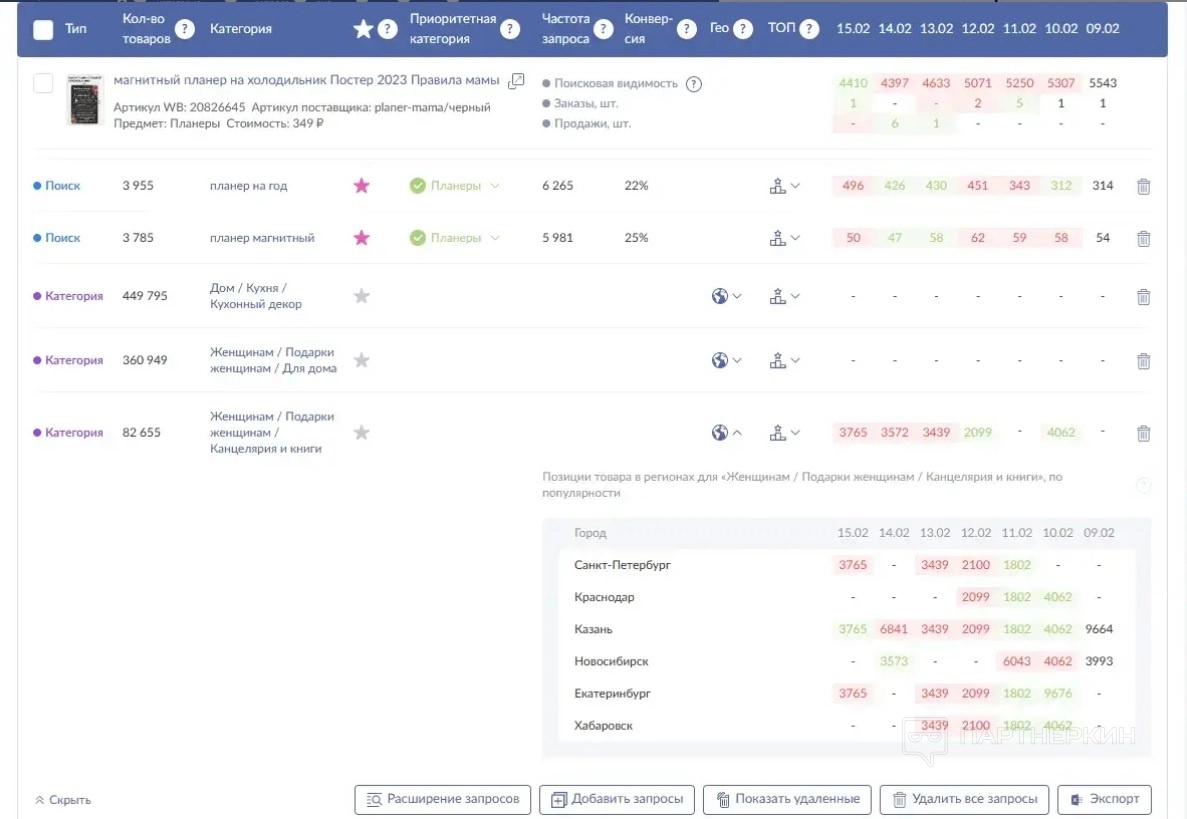Select the Казань city row
This screenshot has width=1187, height=819.
tap(846, 629)
